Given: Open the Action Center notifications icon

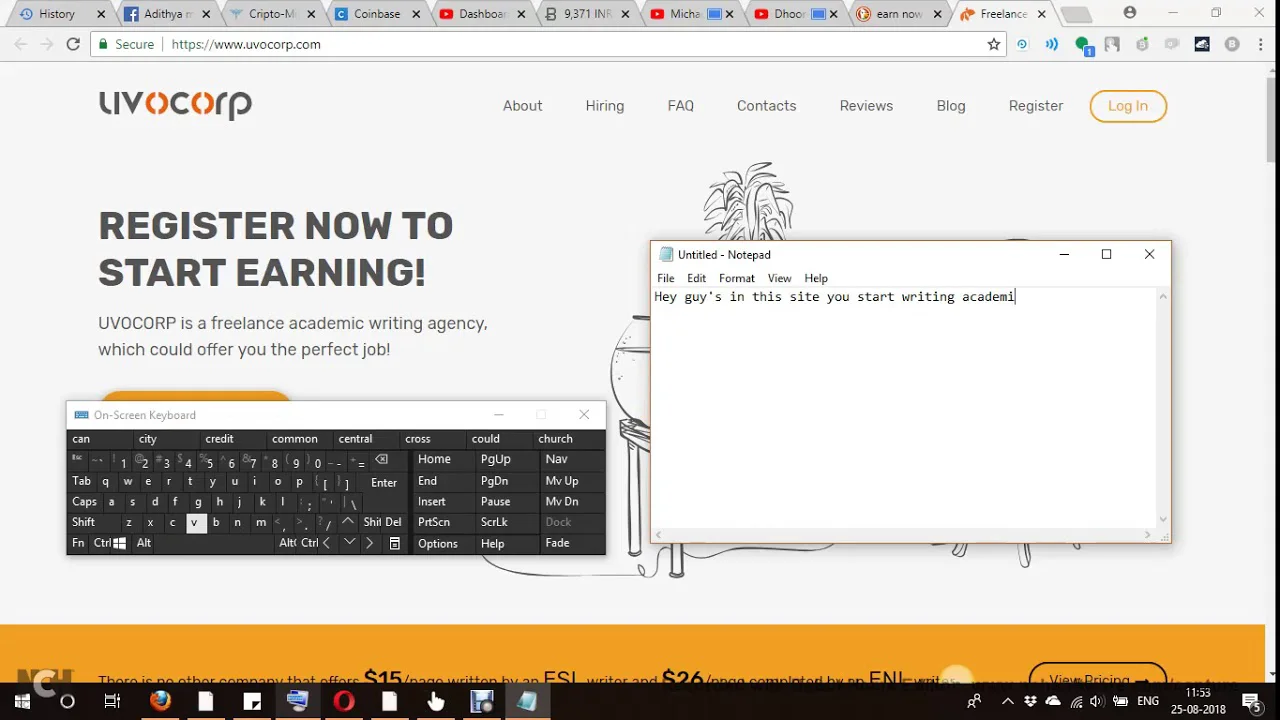Looking at the screenshot, I should coord(1251,701).
